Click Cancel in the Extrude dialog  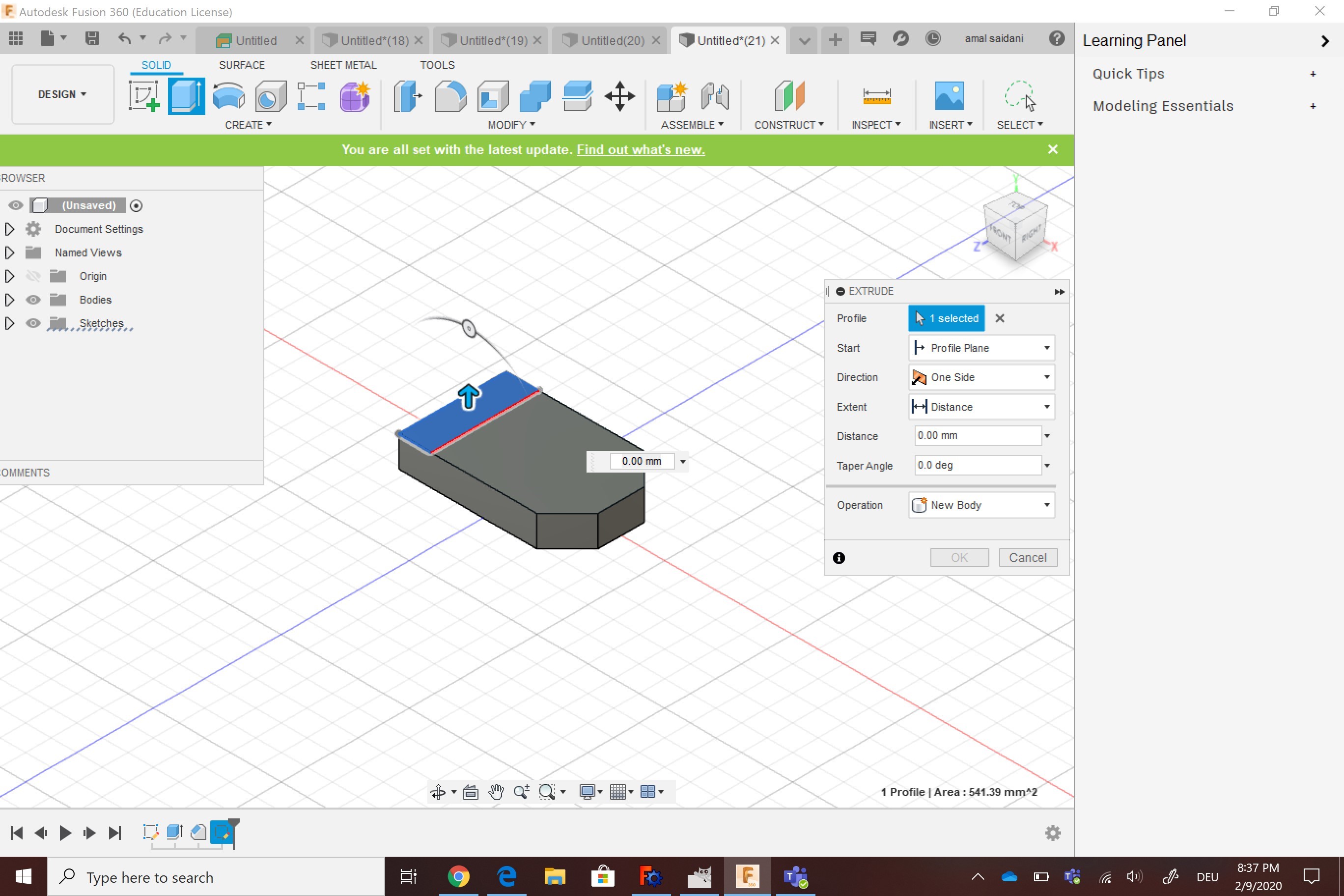(1027, 558)
